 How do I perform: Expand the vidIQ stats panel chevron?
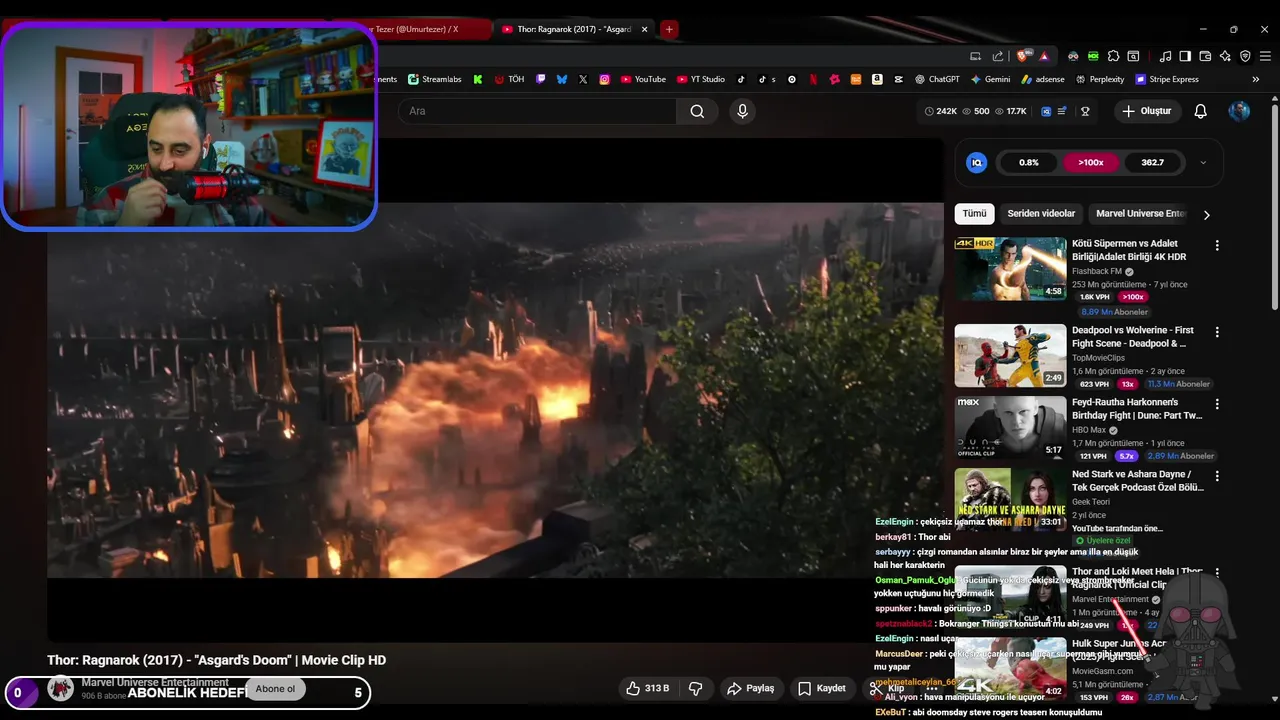[x=1203, y=162]
